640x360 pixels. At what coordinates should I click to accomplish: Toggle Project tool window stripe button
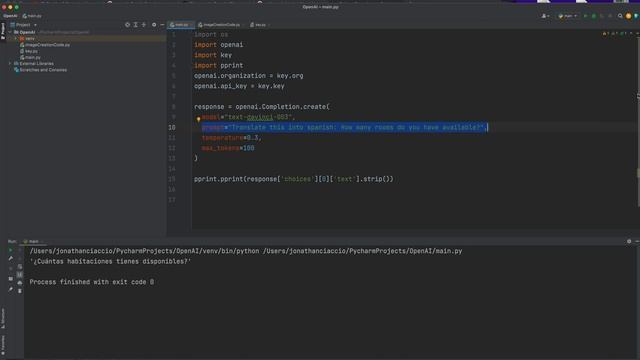click(x=3, y=31)
